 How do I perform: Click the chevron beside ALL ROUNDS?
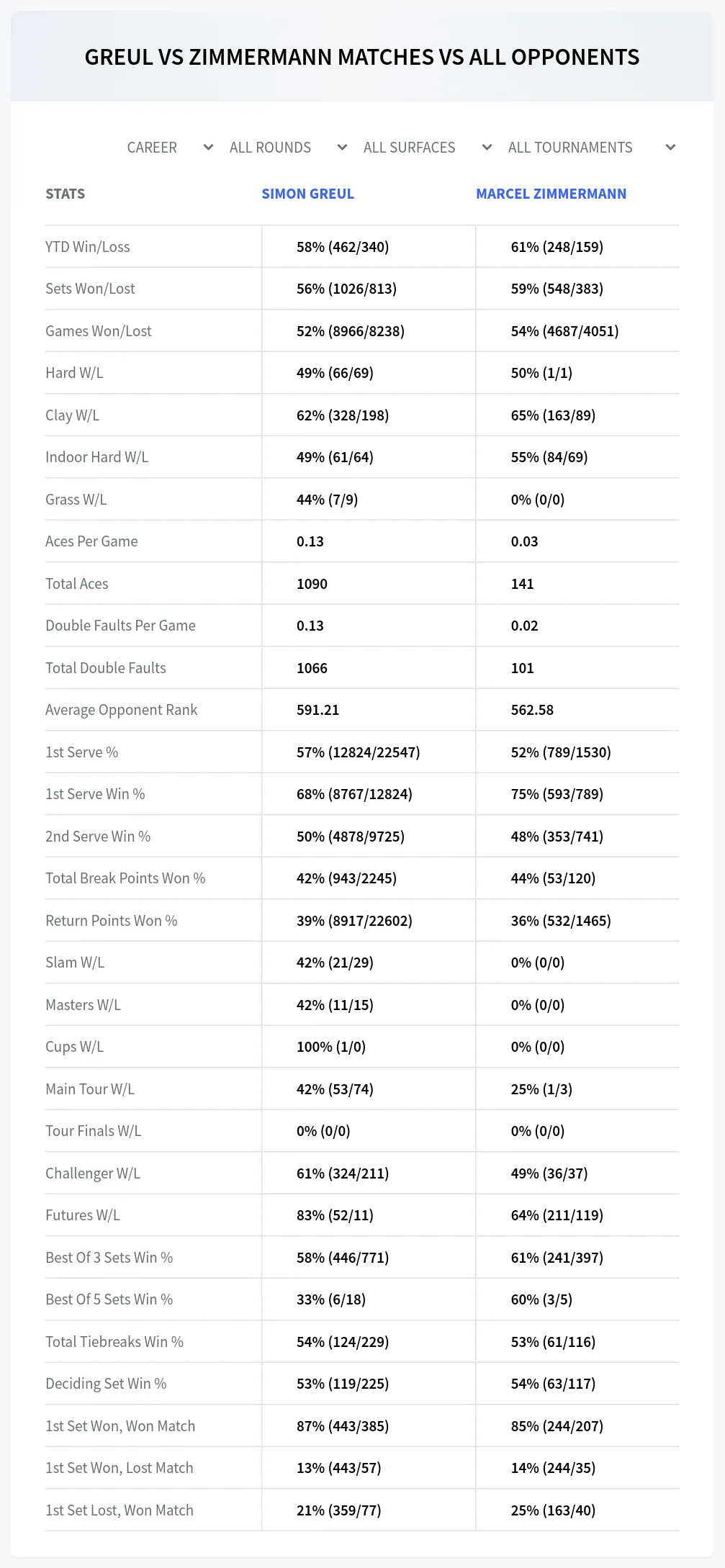click(x=343, y=148)
